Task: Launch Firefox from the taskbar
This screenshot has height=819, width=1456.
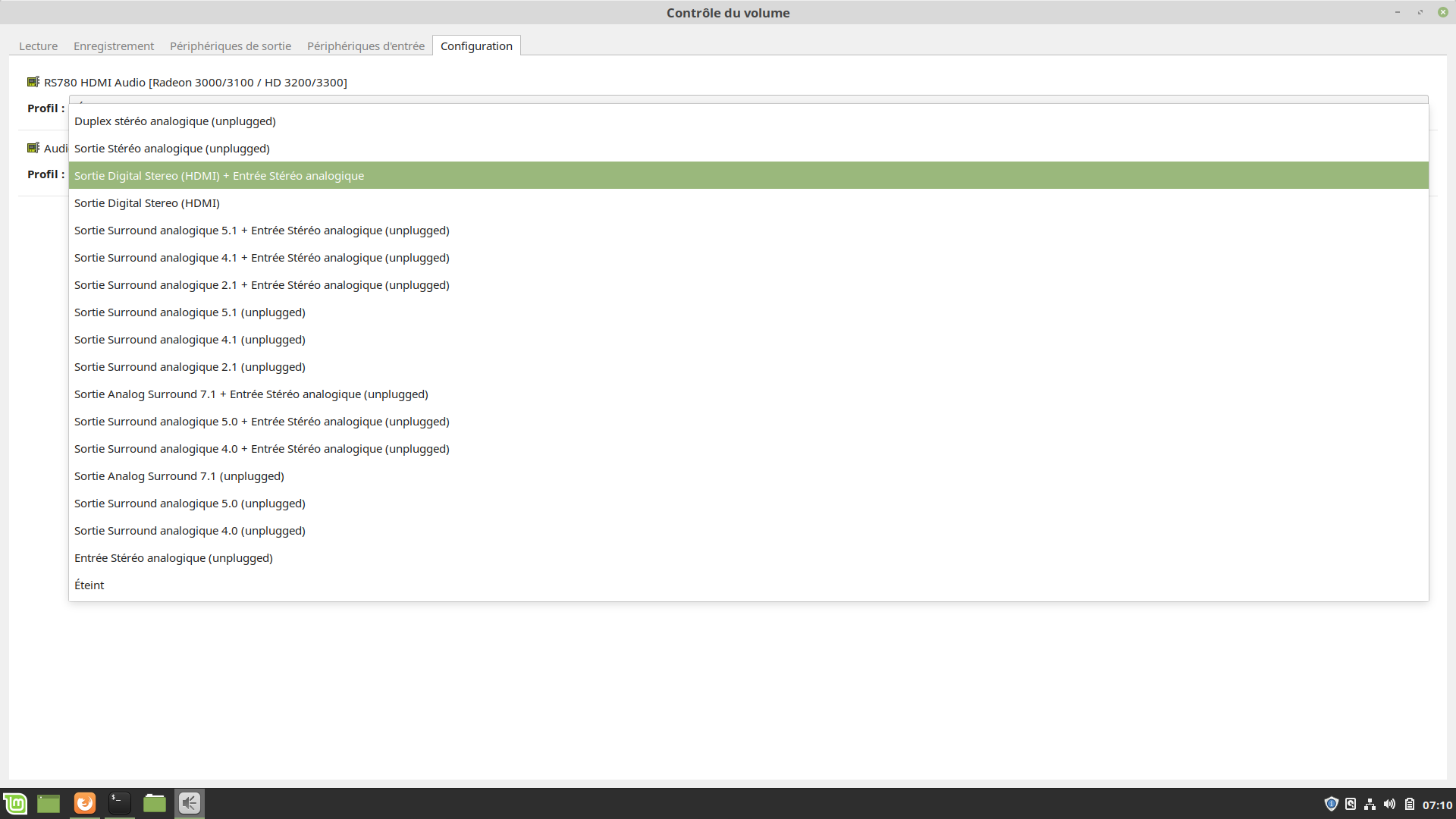Action: 85,803
